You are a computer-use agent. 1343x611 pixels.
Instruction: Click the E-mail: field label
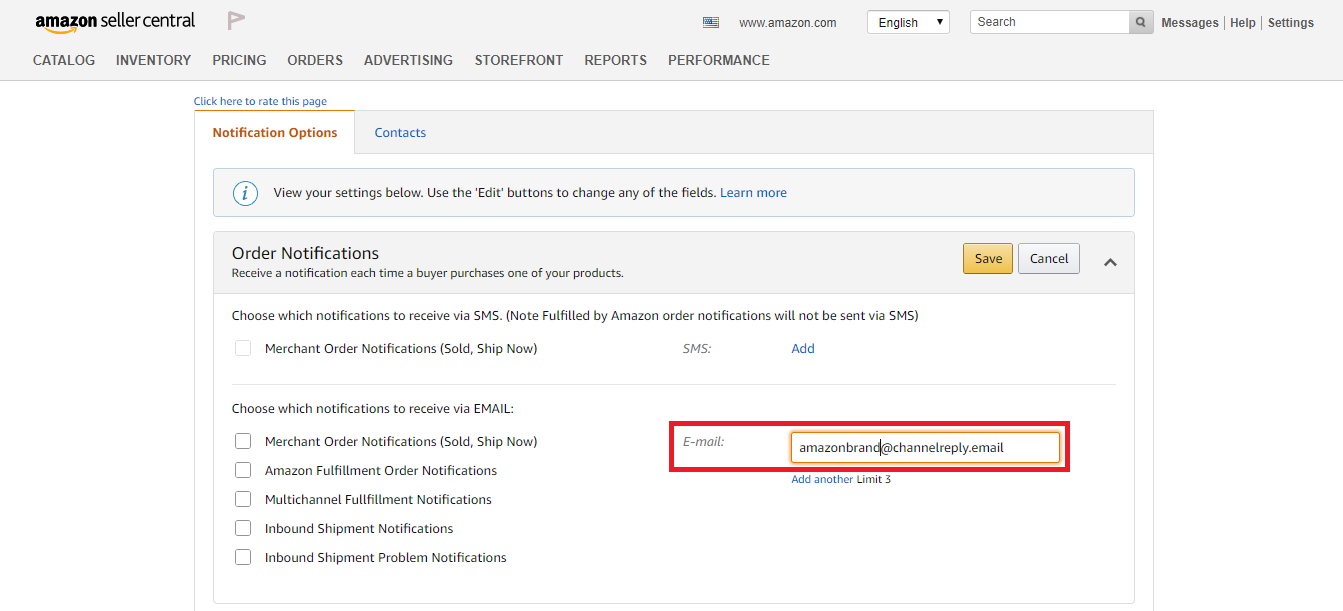703,441
